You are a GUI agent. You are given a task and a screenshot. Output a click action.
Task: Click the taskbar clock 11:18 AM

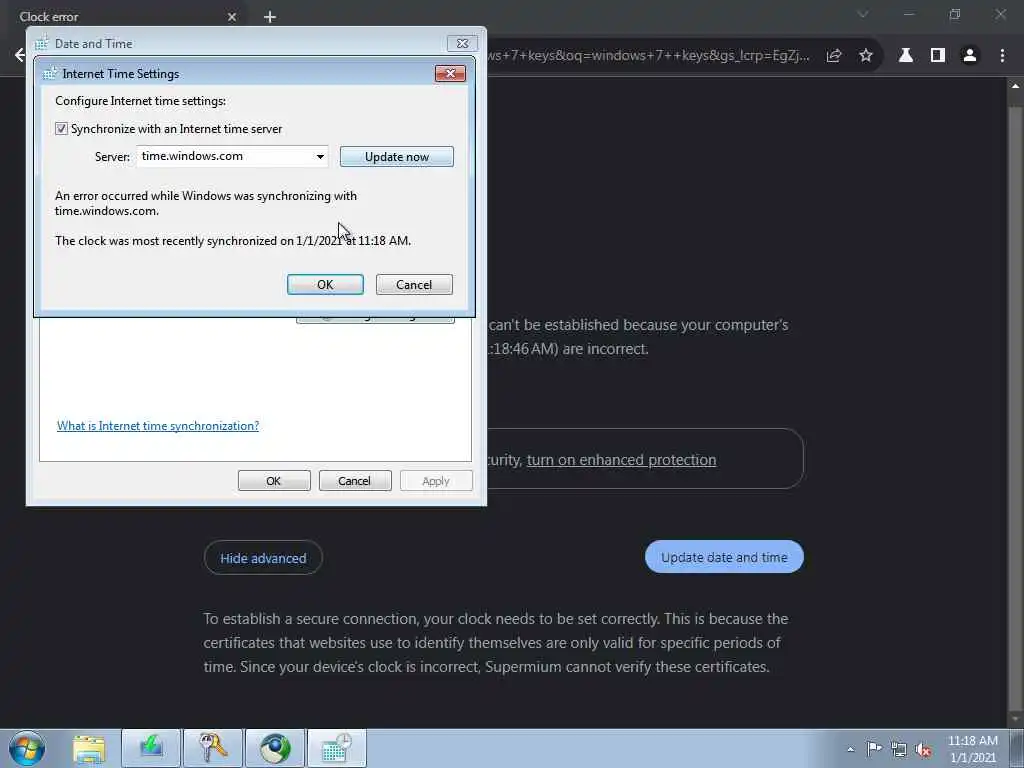click(x=972, y=748)
